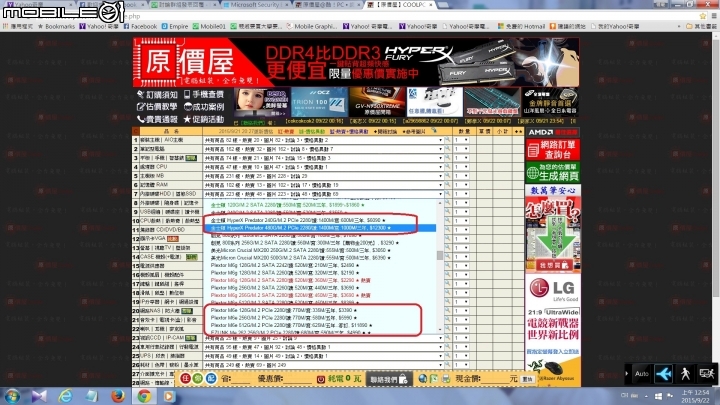Click the blue round 配 icon in the bottom bar
720x405 pixels.
coord(211,379)
